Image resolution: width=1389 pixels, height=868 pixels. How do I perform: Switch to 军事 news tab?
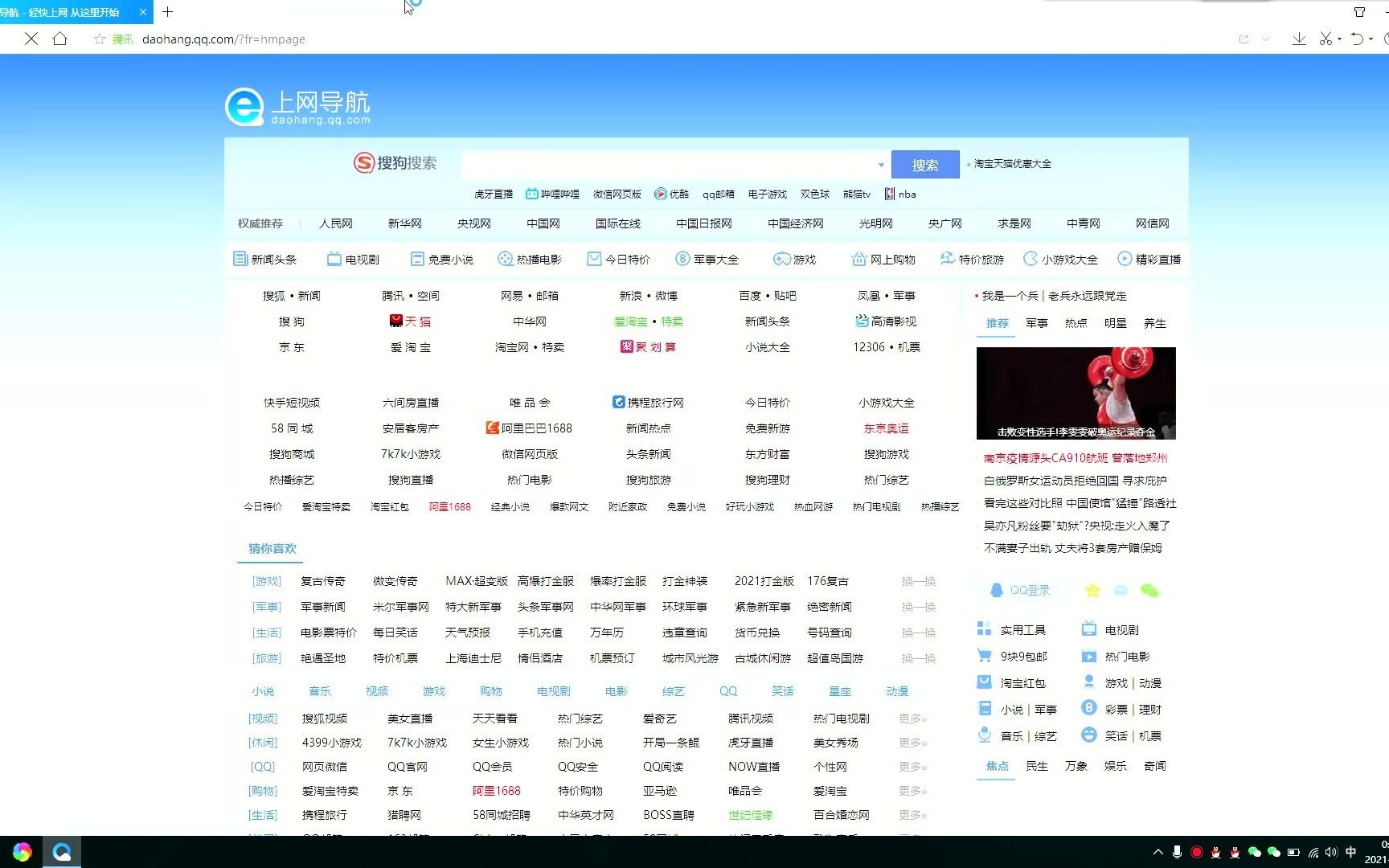(1037, 322)
